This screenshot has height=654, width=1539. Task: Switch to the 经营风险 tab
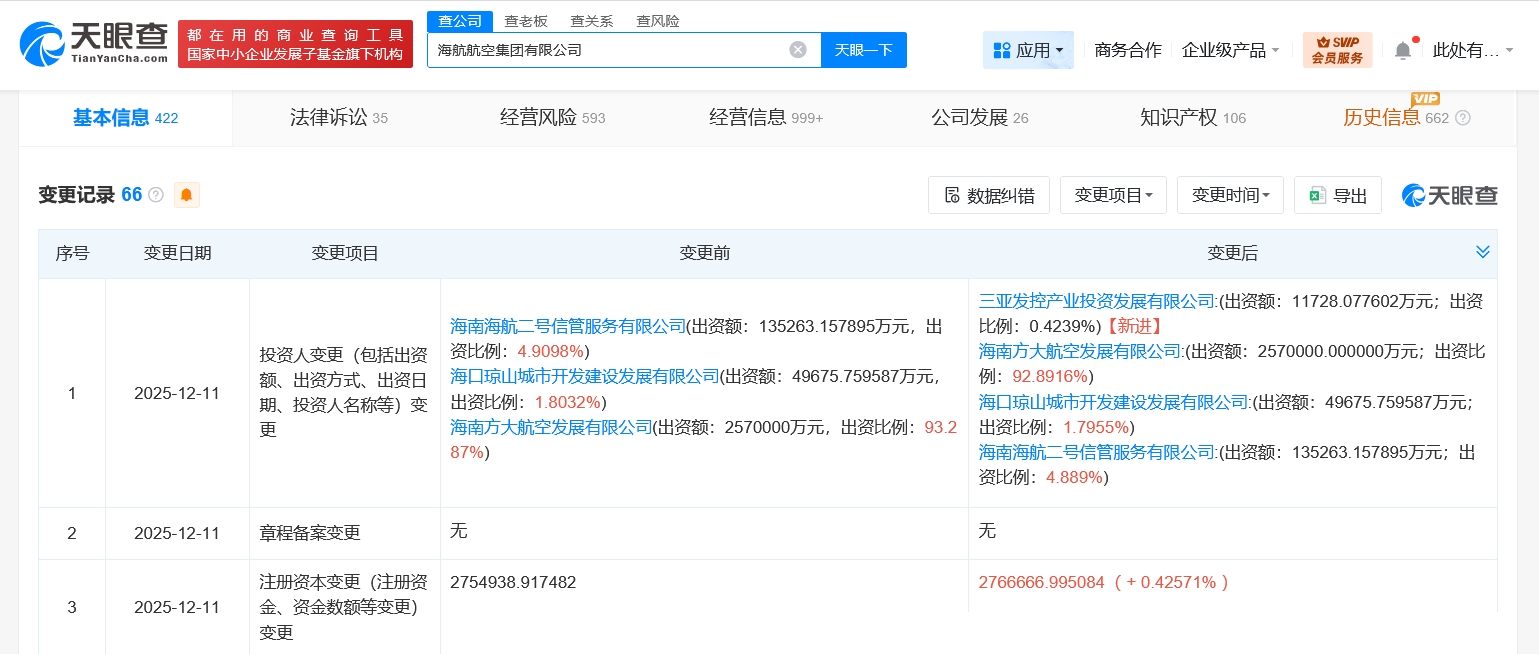[552, 118]
